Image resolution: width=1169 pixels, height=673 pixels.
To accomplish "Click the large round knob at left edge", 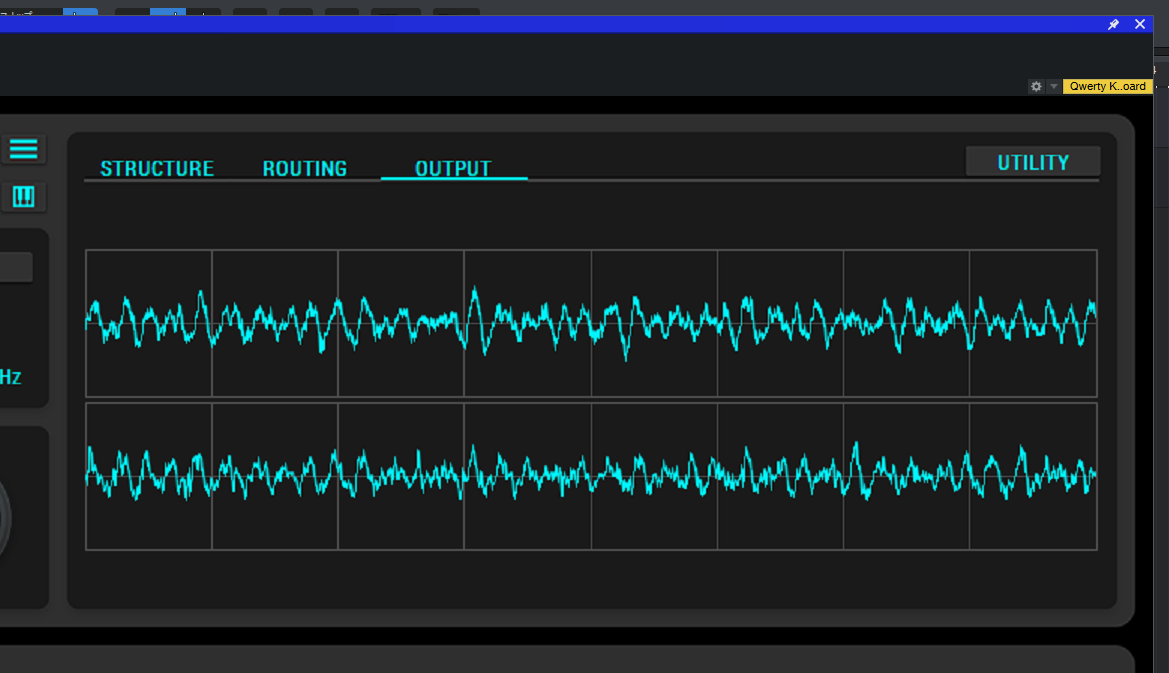I will [x=3, y=518].
